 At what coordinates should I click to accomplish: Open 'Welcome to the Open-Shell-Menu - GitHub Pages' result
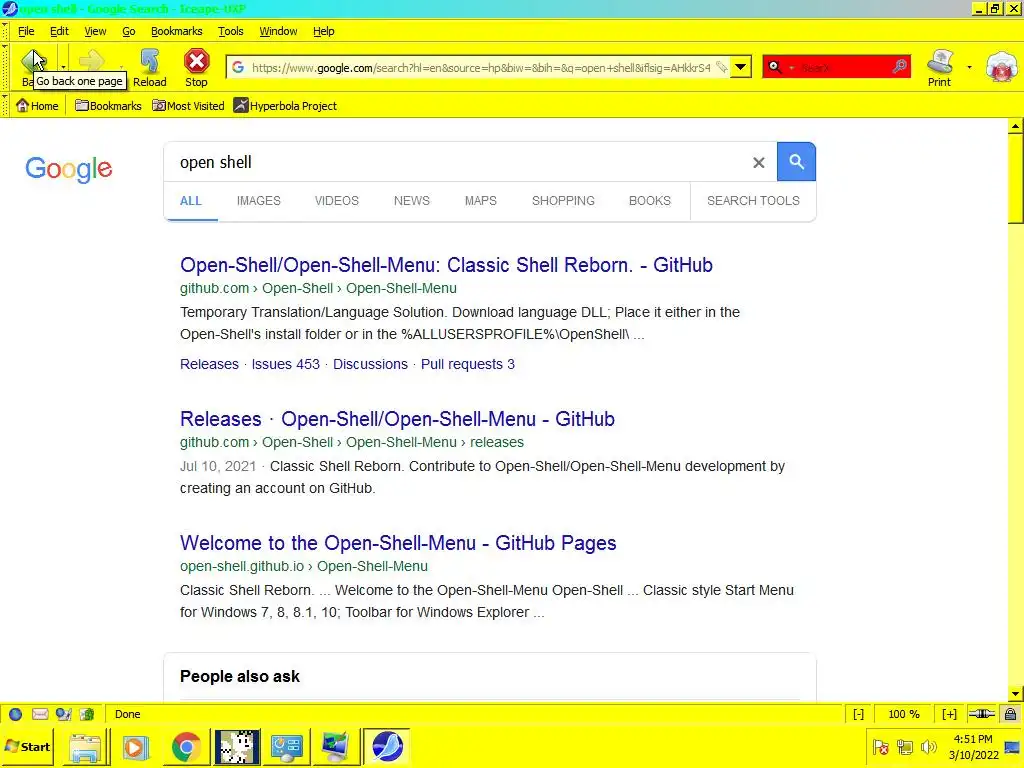(x=398, y=543)
